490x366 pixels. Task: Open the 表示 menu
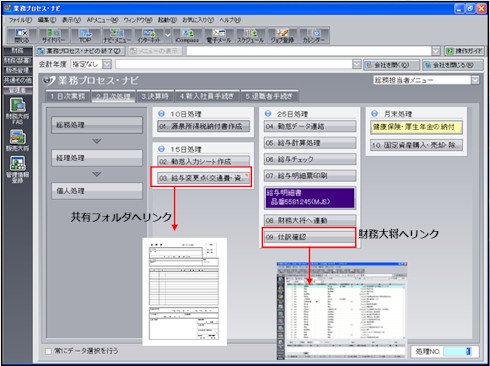[x=71, y=20]
